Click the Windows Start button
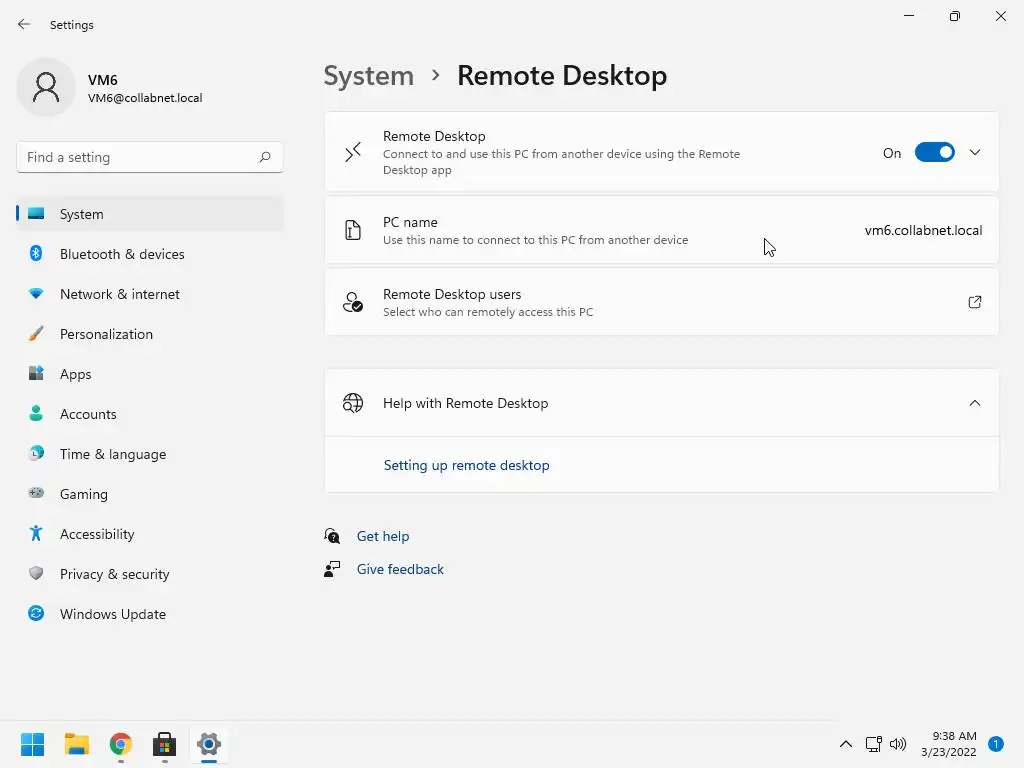This screenshot has width=1024, height=768. (33, 744)
